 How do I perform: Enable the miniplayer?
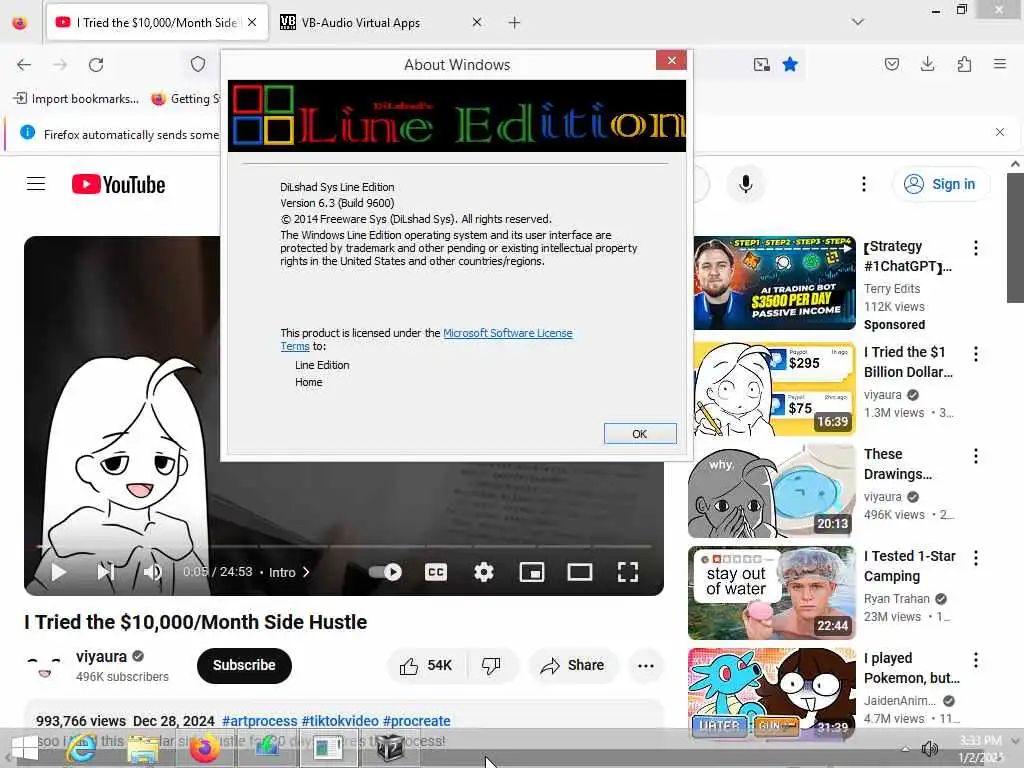pos(532,572)
